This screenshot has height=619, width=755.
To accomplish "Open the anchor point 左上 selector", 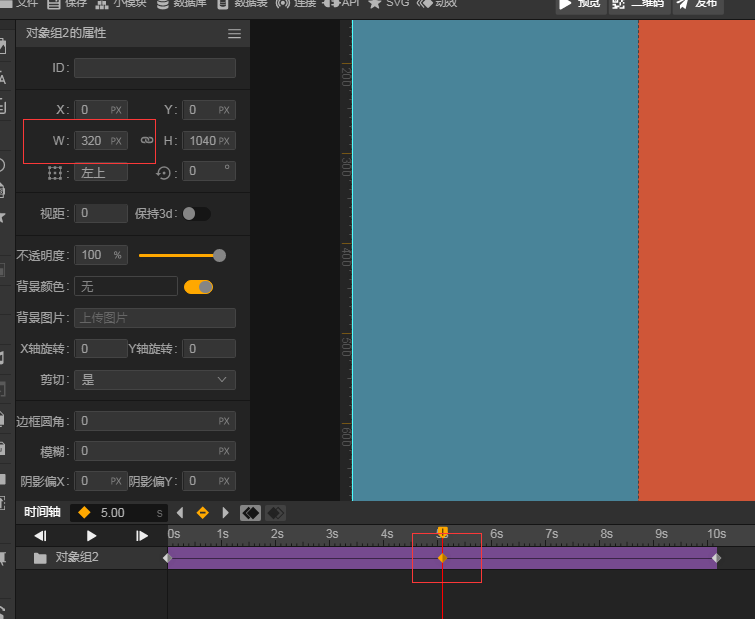I will click(x=101, y=172).
